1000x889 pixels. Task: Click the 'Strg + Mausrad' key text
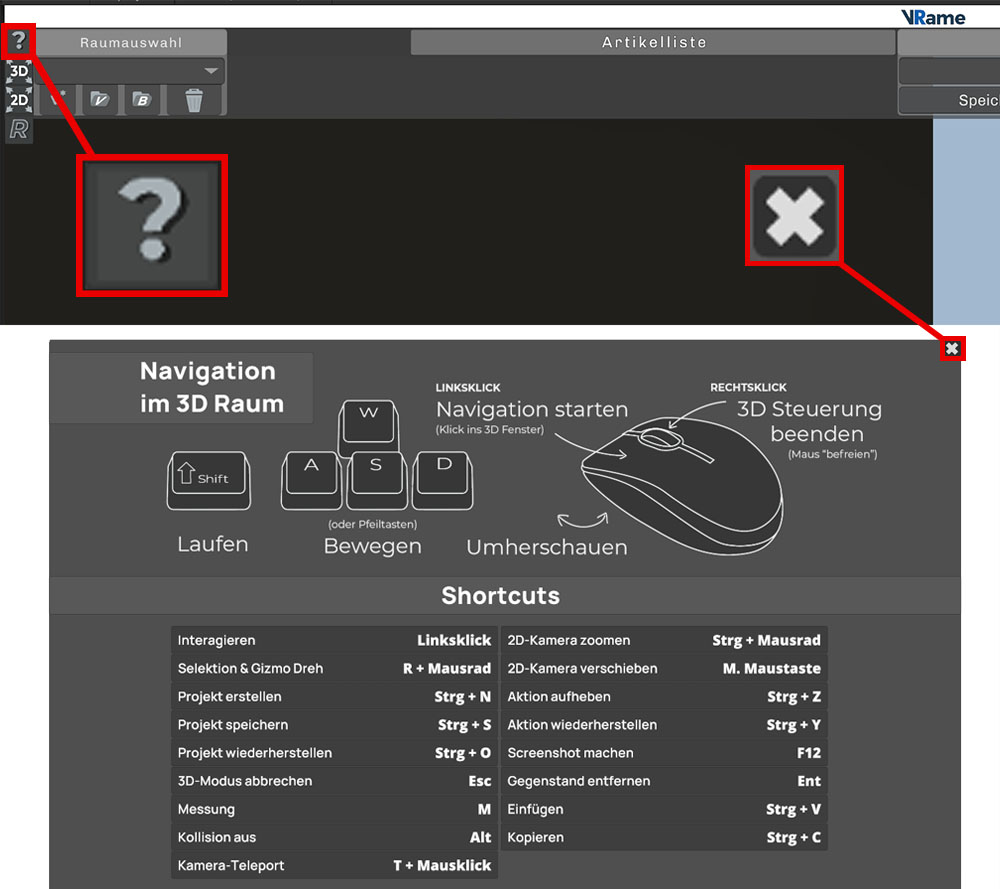(767, 640)
